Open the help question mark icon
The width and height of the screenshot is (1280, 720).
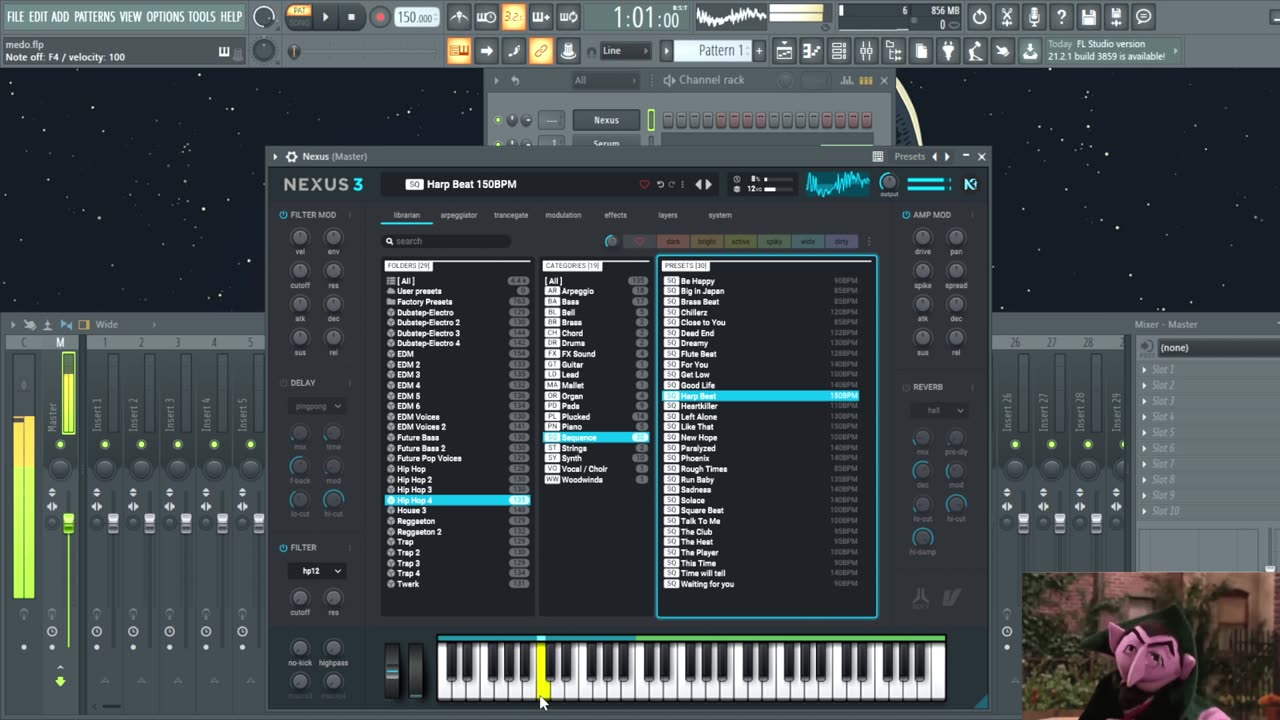pyautogui.click(x=1061, y=17)
